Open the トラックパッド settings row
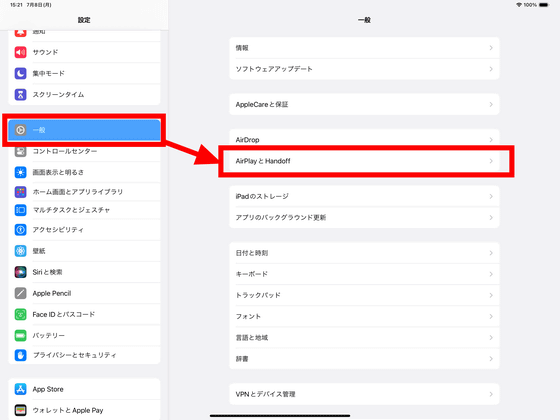This screenshot has width=560, height=420. point(364,295)
